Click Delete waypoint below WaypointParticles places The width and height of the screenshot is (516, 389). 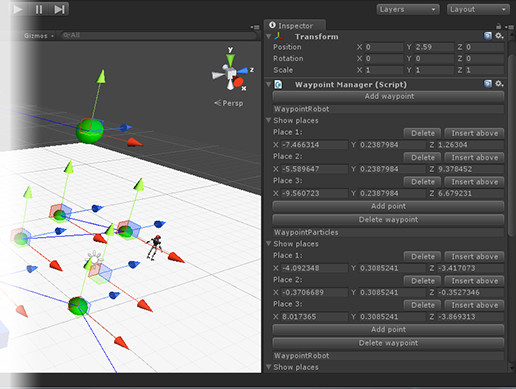coord(388,343)
